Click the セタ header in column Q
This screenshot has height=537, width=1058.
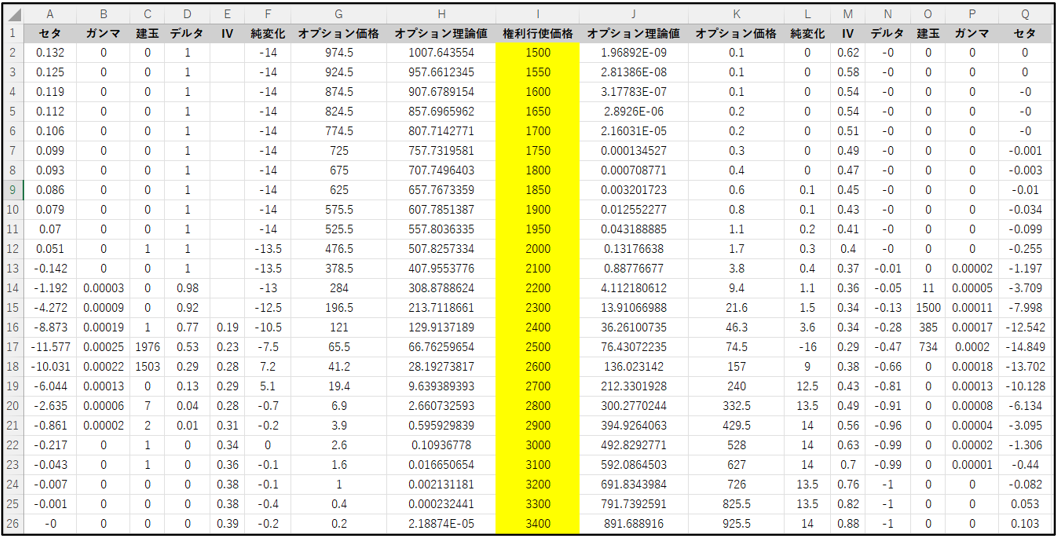tap(1024, 33)
